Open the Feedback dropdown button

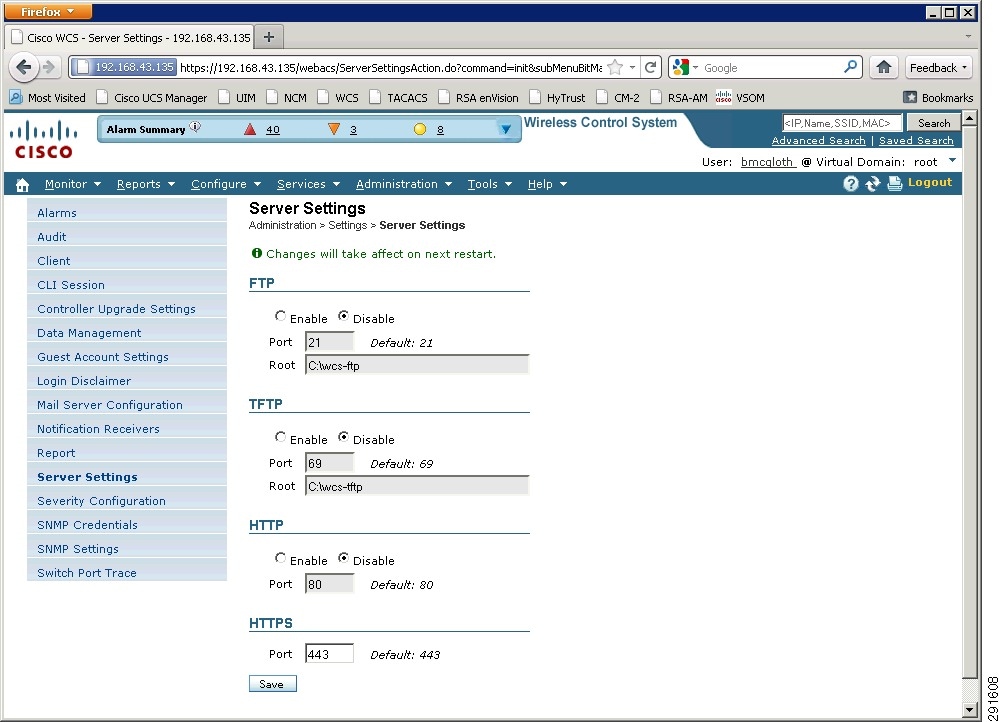[938, 67]
